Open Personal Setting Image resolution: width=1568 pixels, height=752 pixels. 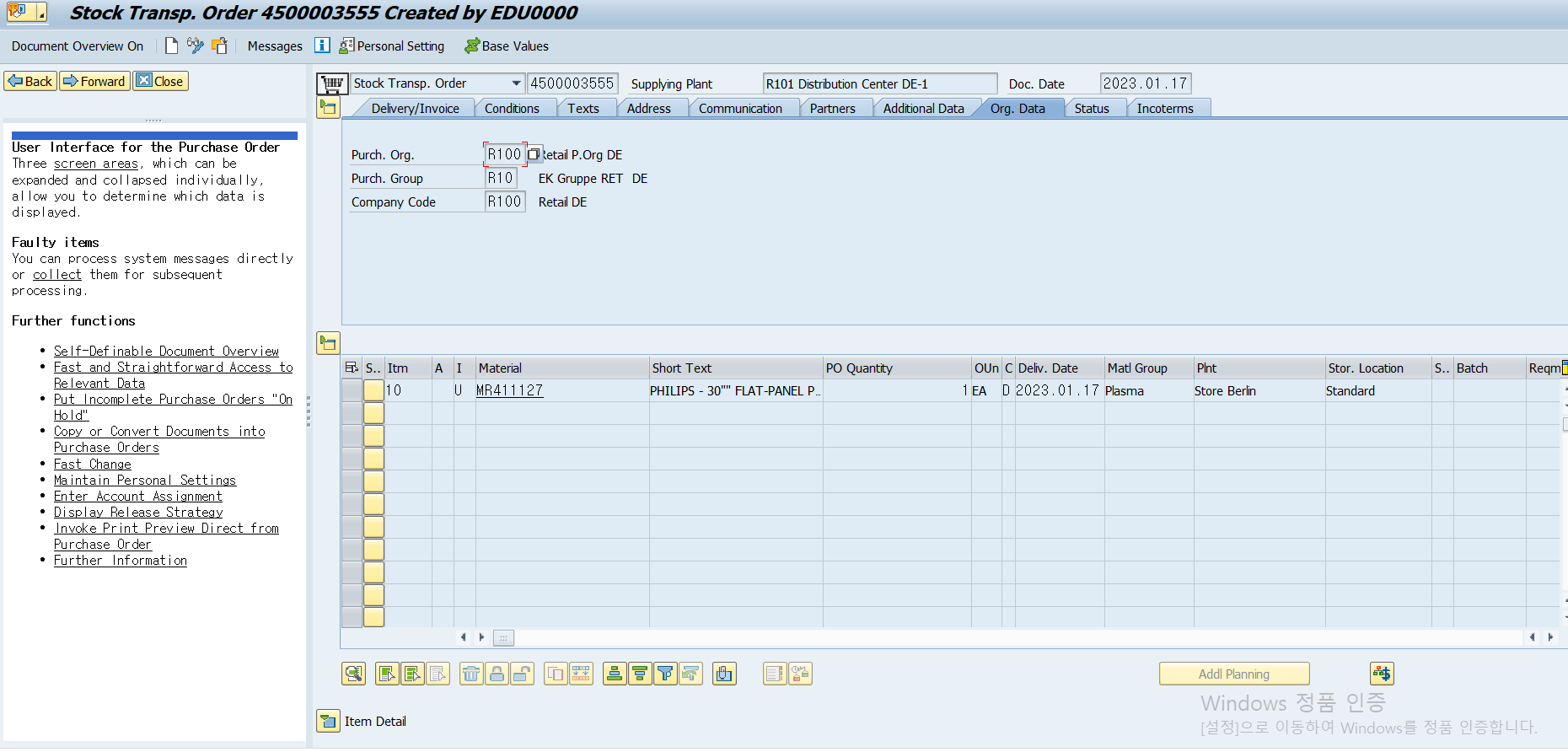392,46
